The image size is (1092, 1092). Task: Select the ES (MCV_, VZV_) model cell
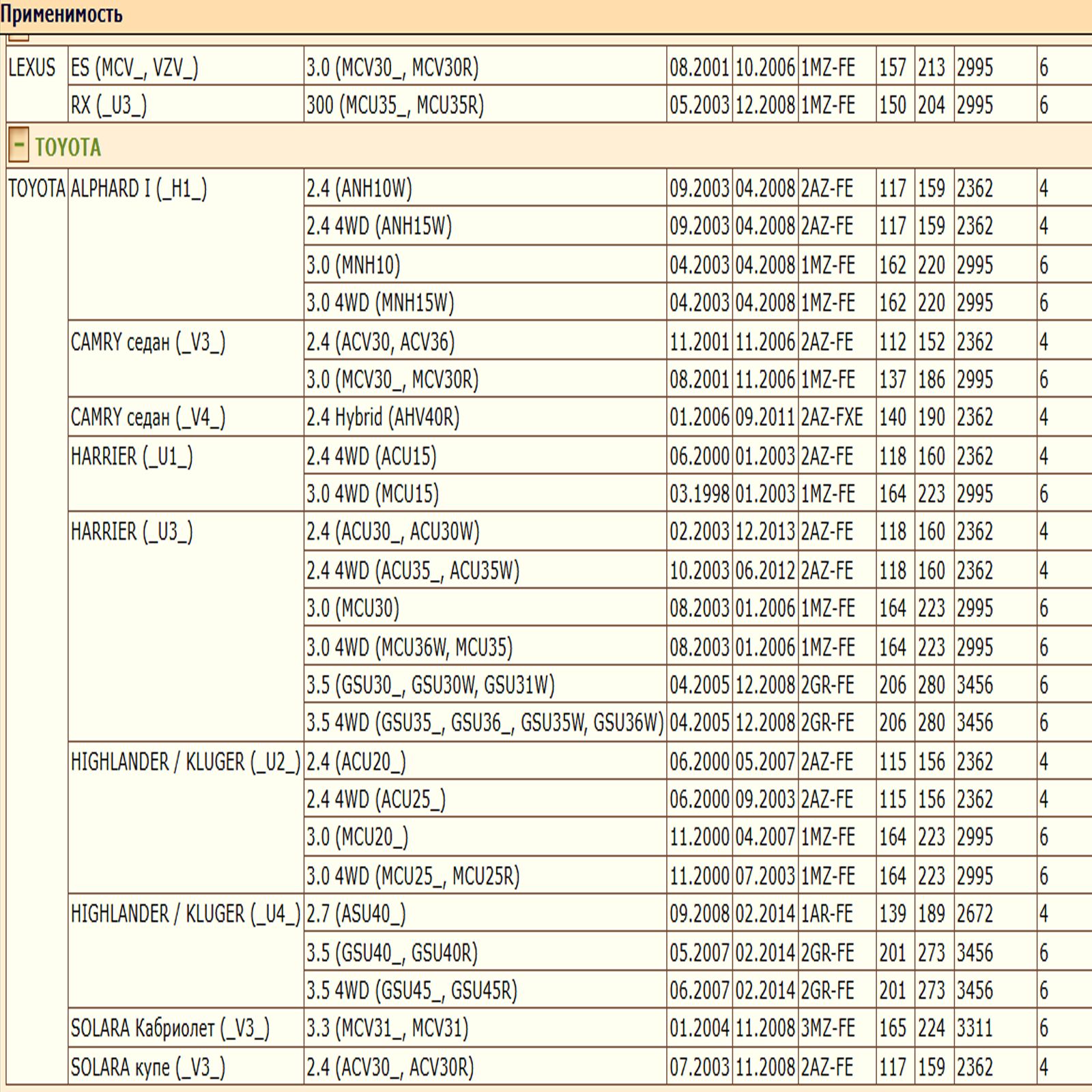[x=134, y=68]
